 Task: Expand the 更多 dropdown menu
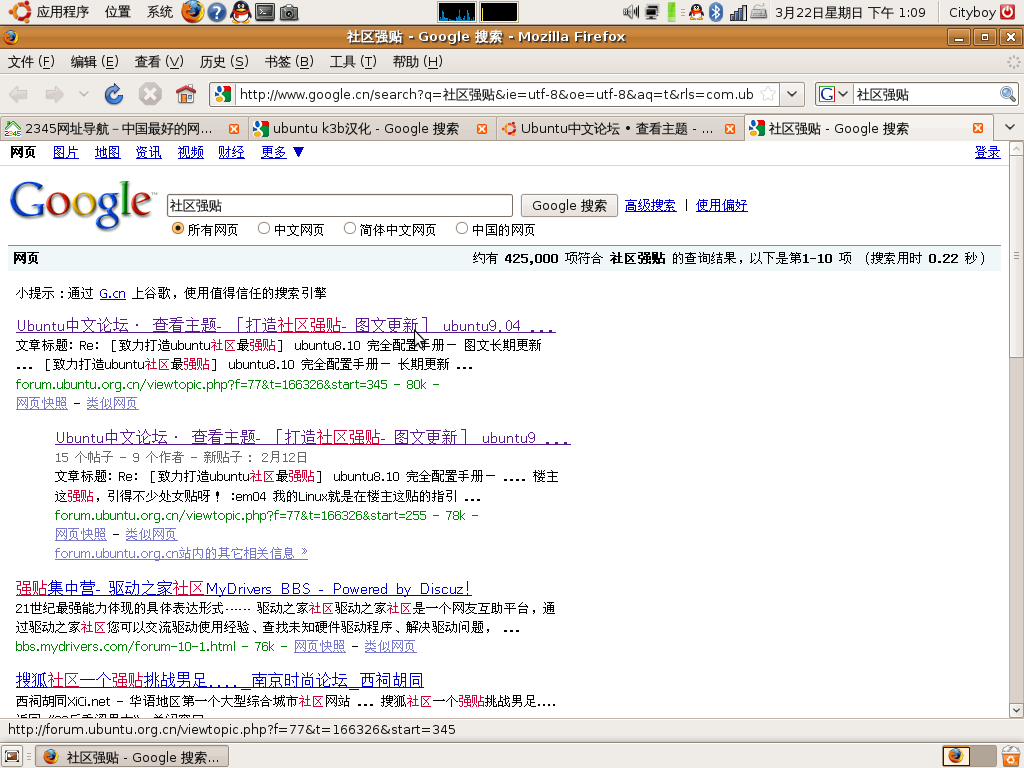[282, 152]
